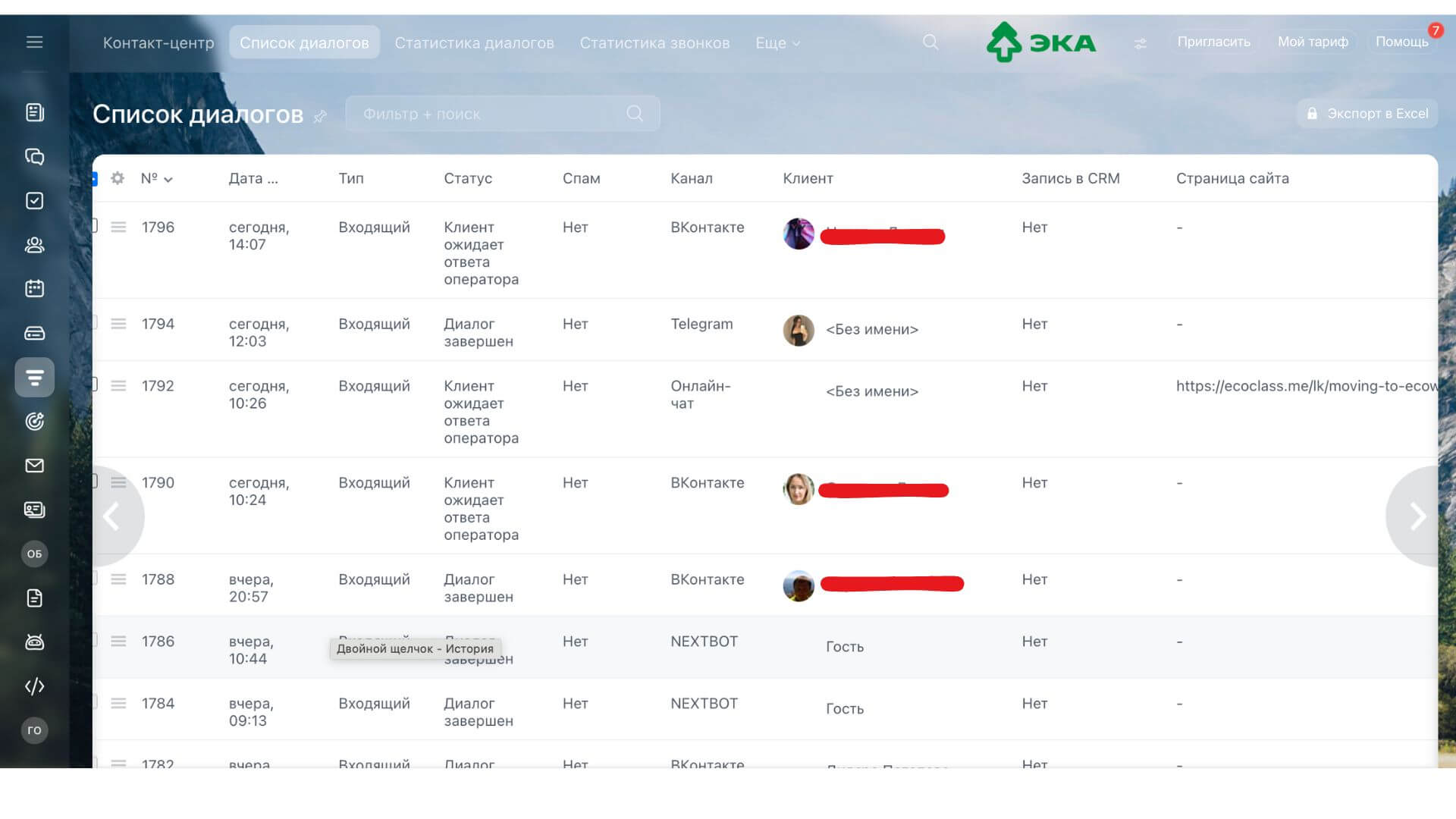
Task: Open the row menu for dialog 1794
Action: [x=118, y=324]
